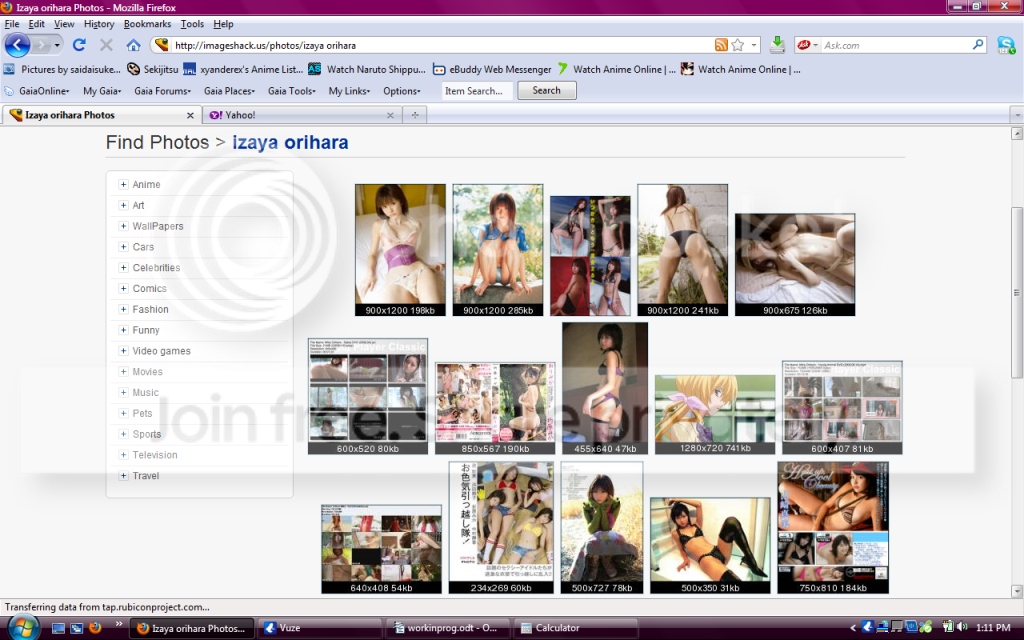
Task: Open the second Watch Anime Online bookmark
Action: (x=741, y=69)
